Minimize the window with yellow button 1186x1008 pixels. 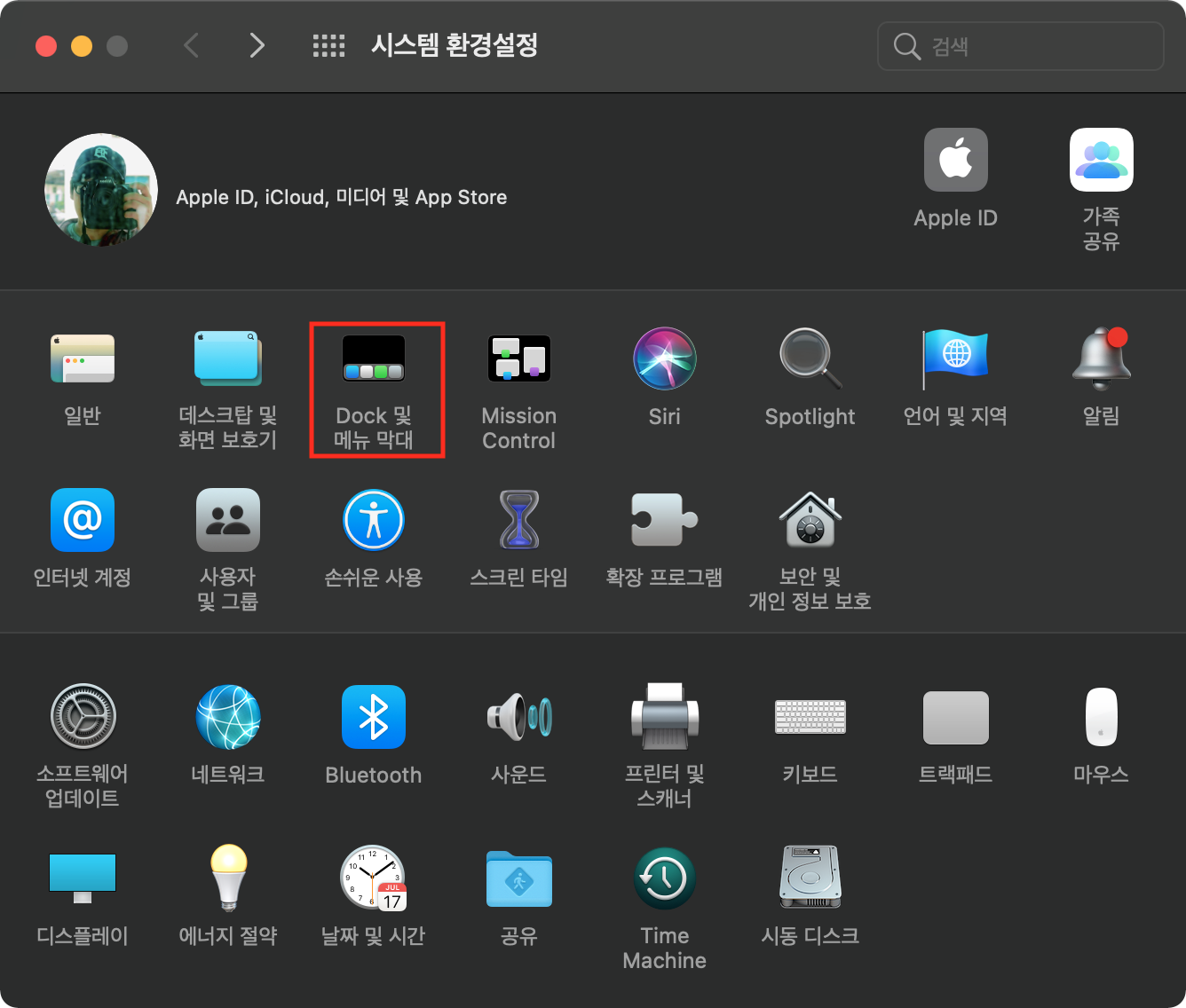pos(82,46)
